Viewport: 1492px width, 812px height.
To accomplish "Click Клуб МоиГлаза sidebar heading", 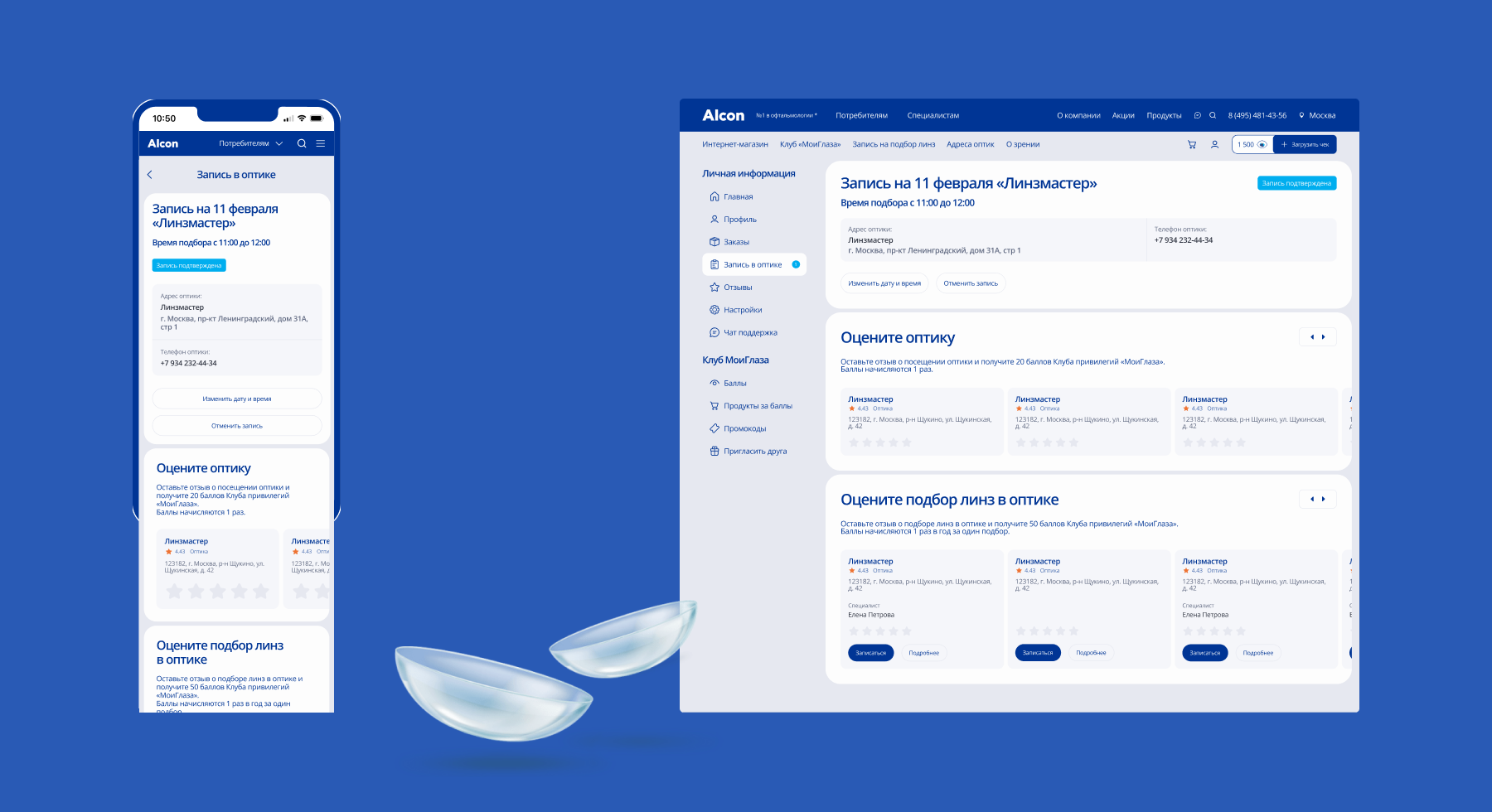I will pos(735,360).
